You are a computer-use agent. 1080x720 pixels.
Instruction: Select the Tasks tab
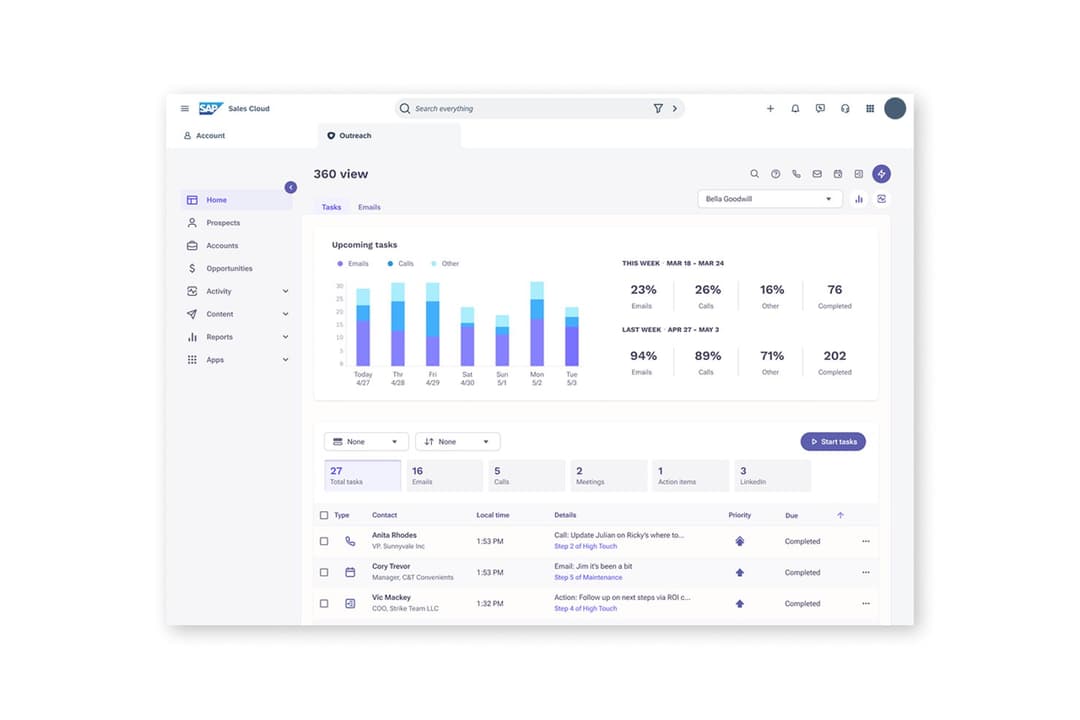point(331,207)
